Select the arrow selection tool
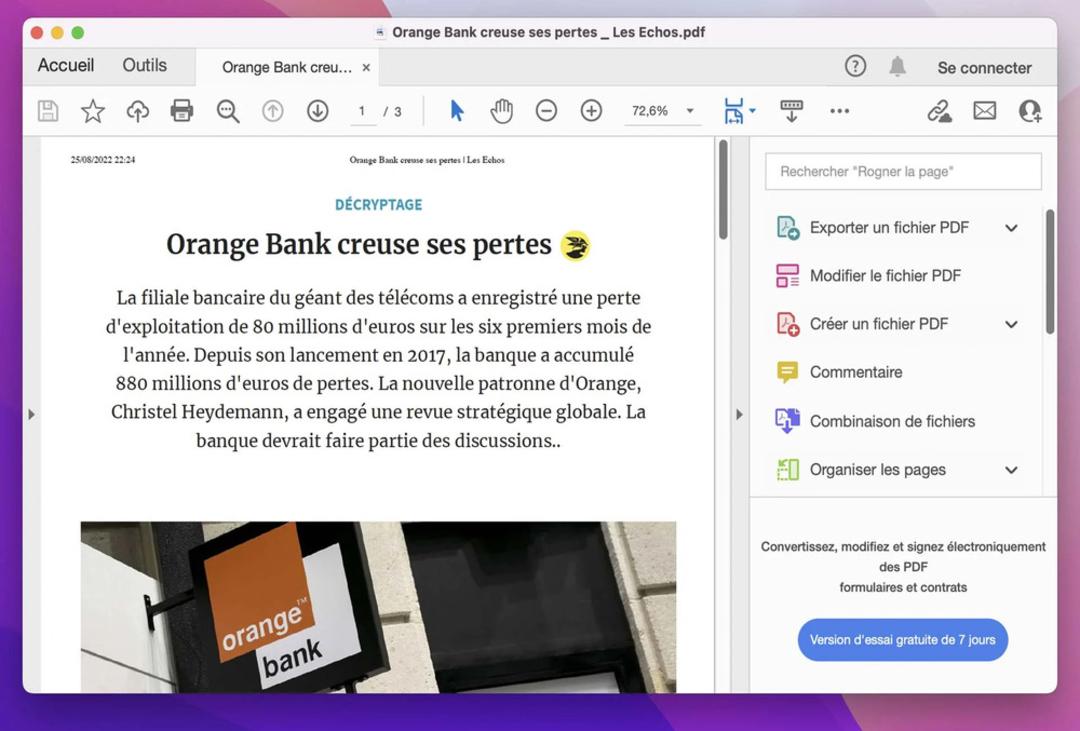The width and height of the screenshot is (1080, 731). point(457,110)
